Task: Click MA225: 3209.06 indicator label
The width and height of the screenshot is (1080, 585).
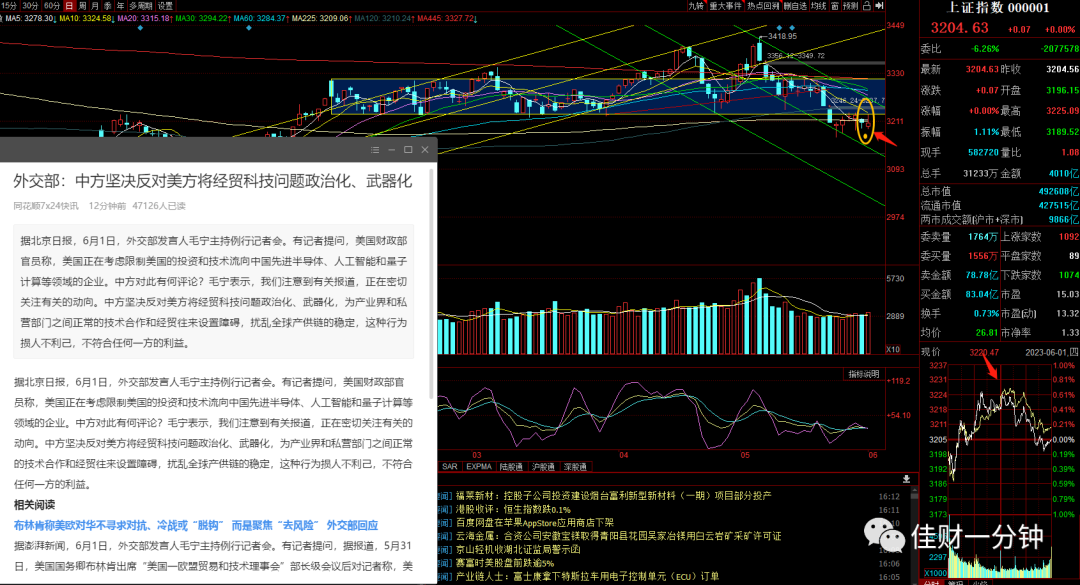Action: tap(320, 18)
